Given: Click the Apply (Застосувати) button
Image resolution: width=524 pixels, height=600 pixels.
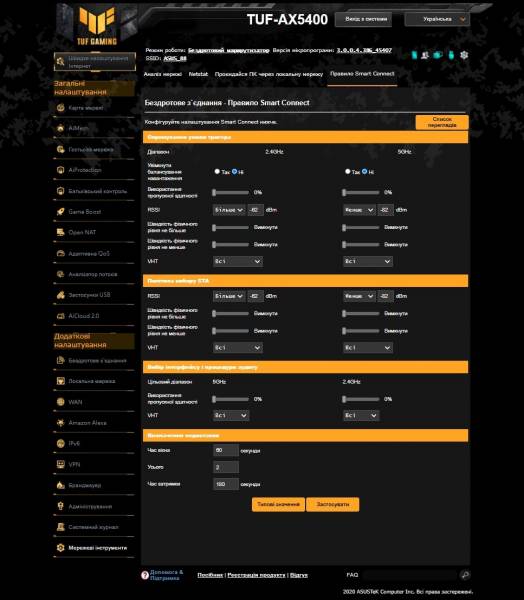Looking at the screenshot, I should [x=333, y=504].
